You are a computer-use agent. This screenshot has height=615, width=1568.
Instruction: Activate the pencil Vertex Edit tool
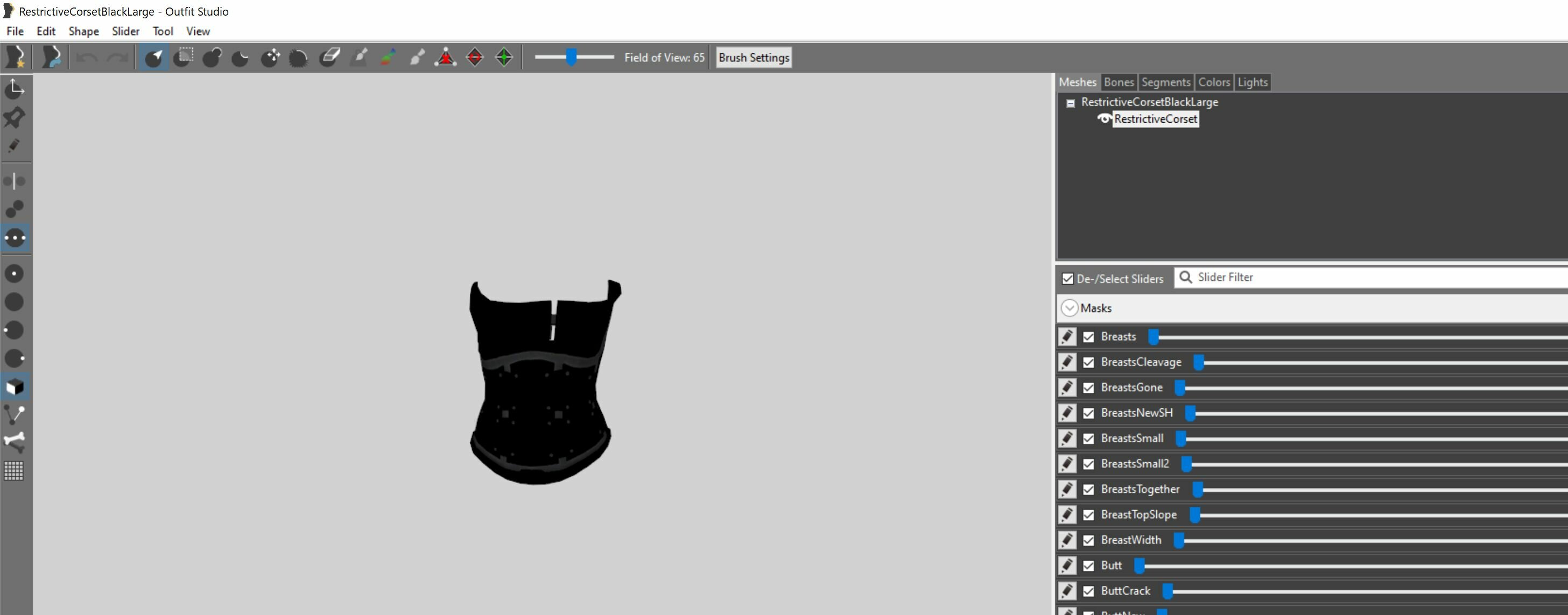click(15, 145)
